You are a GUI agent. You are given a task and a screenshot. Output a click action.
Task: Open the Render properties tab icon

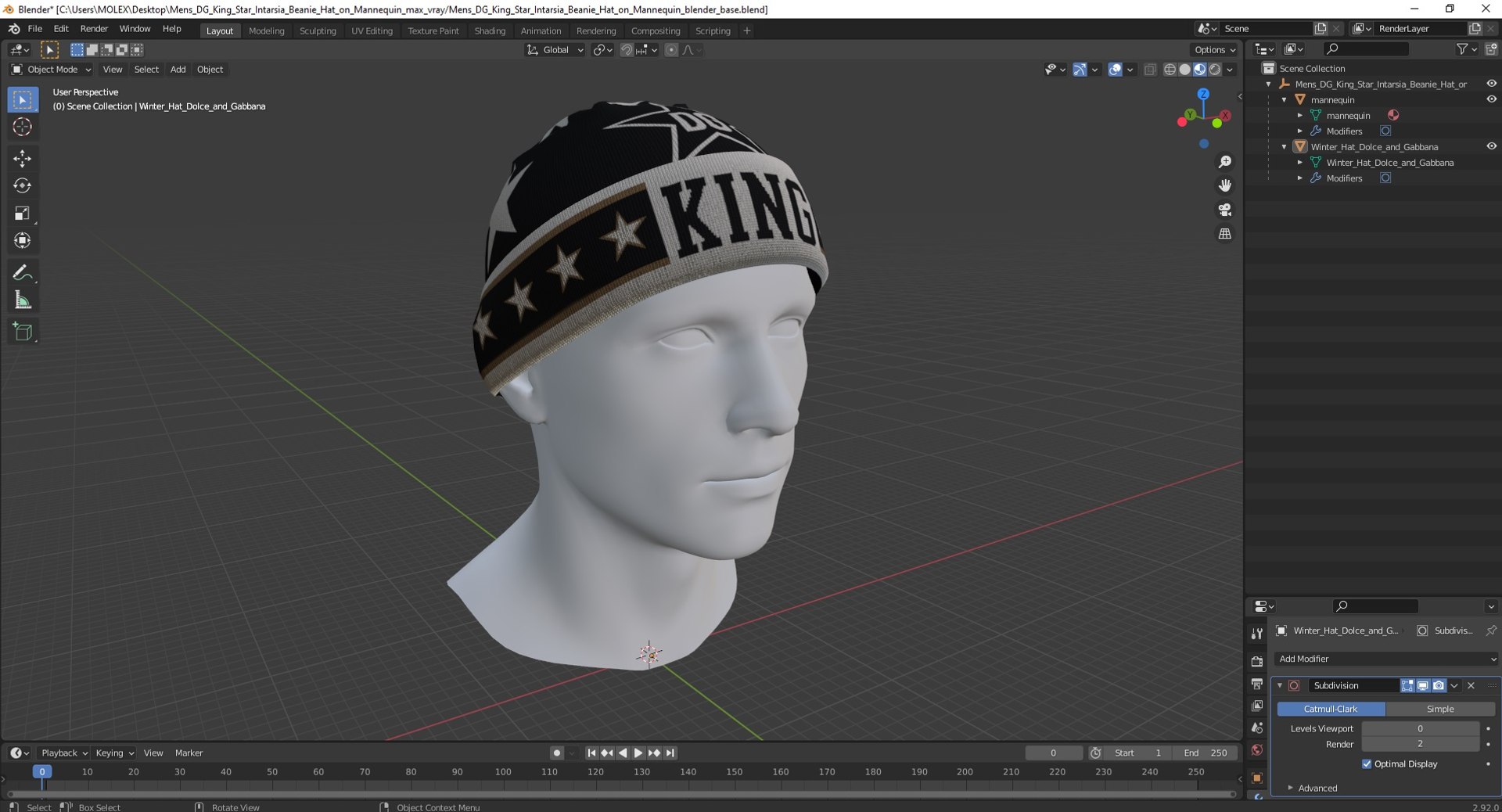pos(1257,662)
